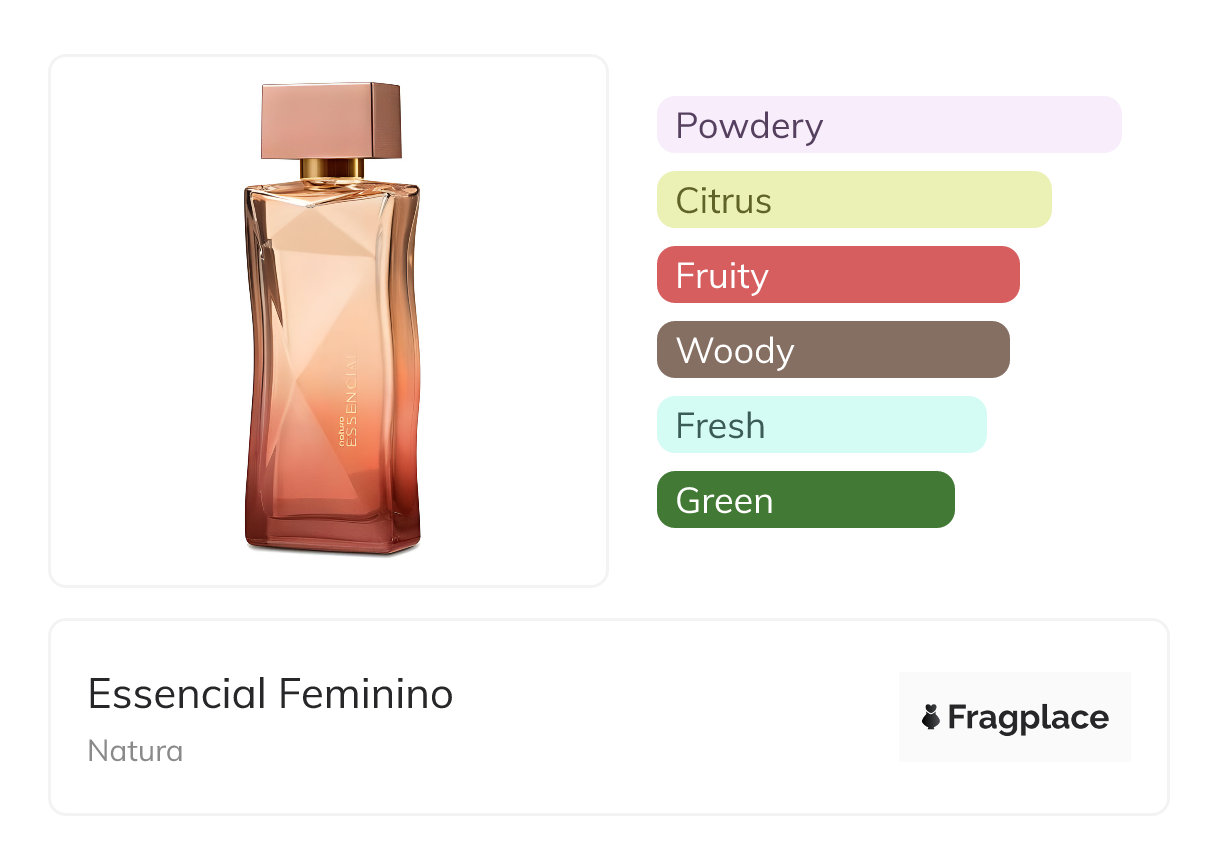Choose the dark Green accord bar
Screen dimensions: 1218x864
(x=805, y=500)
